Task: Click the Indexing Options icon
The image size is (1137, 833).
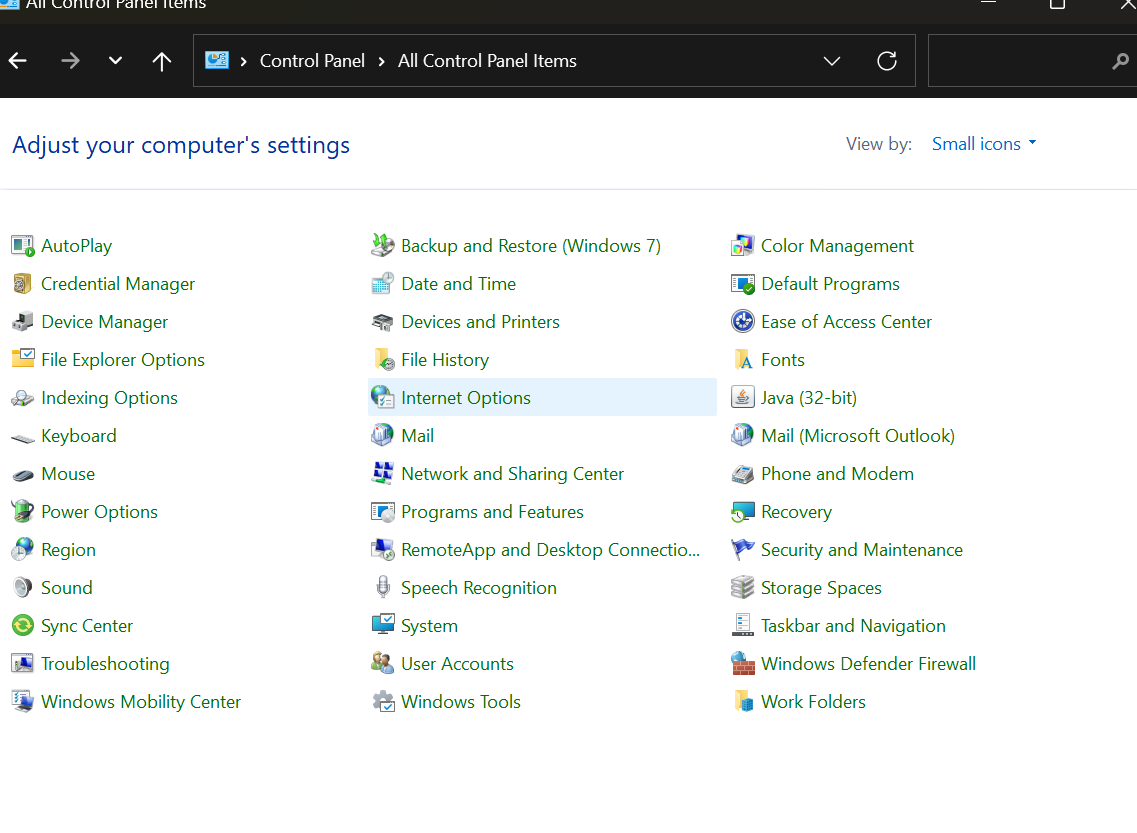Action: [22, 398]
